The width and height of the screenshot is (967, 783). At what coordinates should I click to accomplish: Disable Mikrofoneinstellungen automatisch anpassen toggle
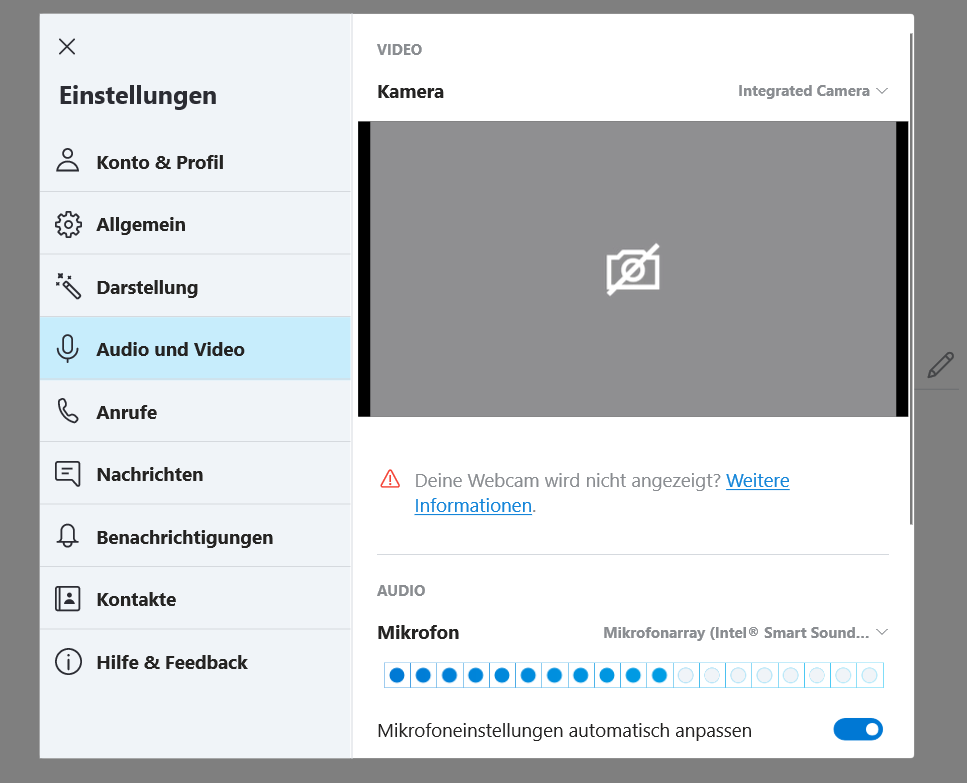[858, 729]
